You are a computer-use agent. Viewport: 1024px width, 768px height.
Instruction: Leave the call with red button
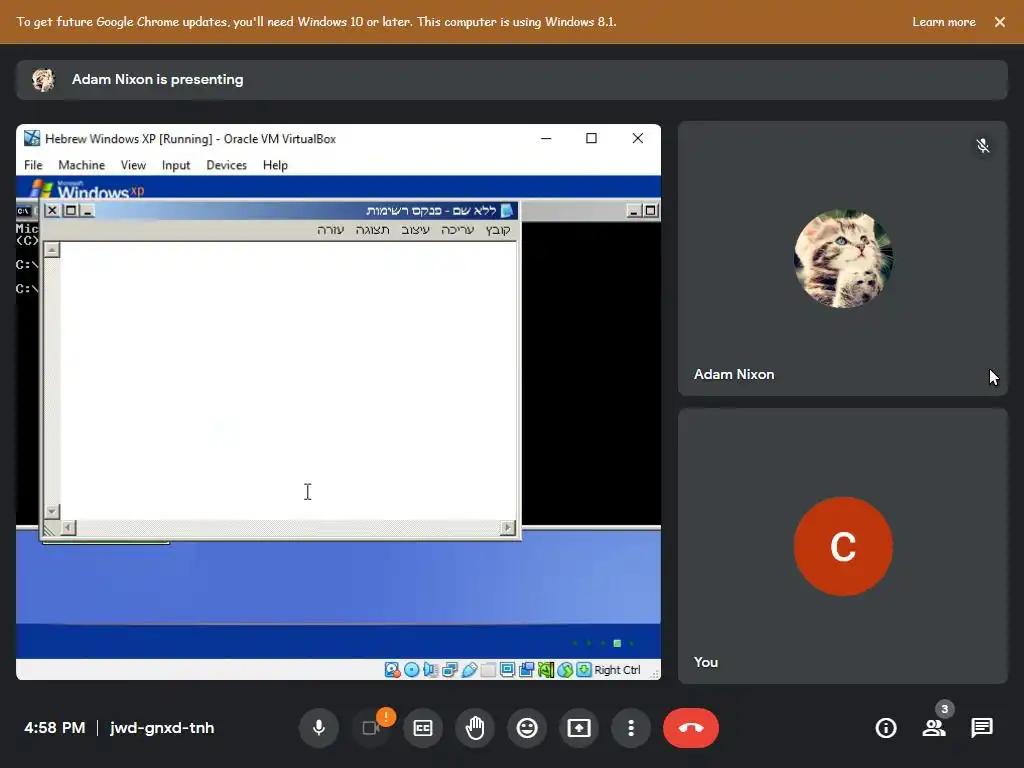691,728
